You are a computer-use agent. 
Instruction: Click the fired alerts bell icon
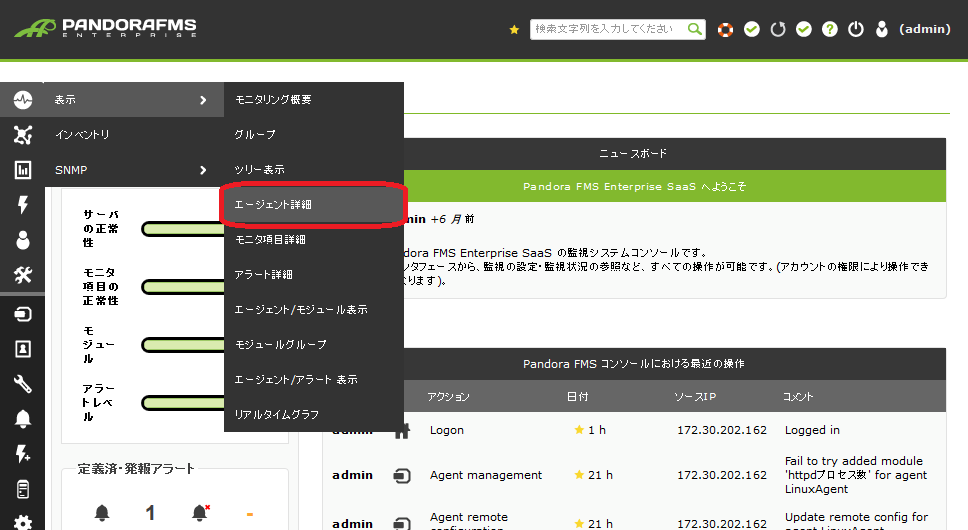pyautogui.click(x=200, y=513)
